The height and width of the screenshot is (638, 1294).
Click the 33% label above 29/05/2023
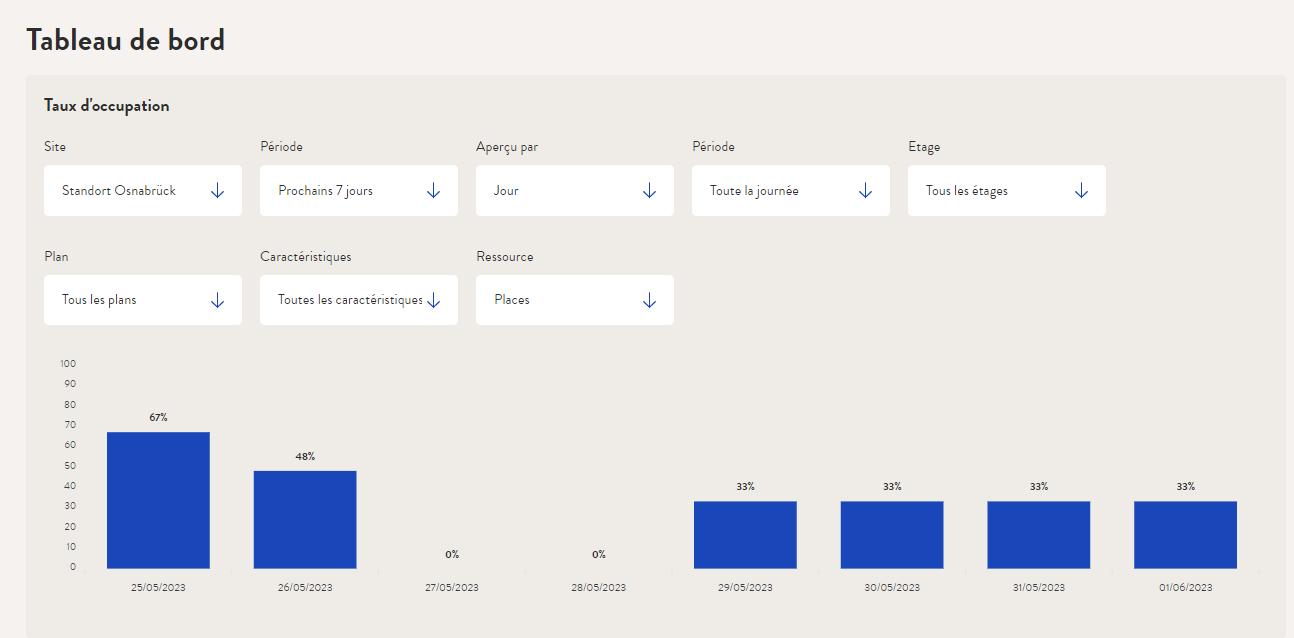[x=745, y=486]
